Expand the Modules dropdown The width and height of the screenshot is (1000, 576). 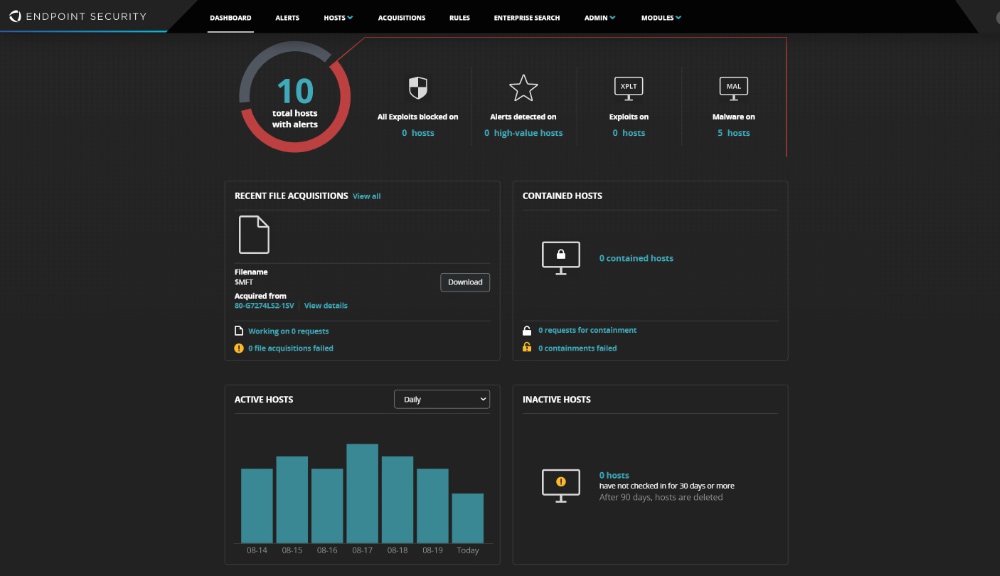(x=660, y=17)
